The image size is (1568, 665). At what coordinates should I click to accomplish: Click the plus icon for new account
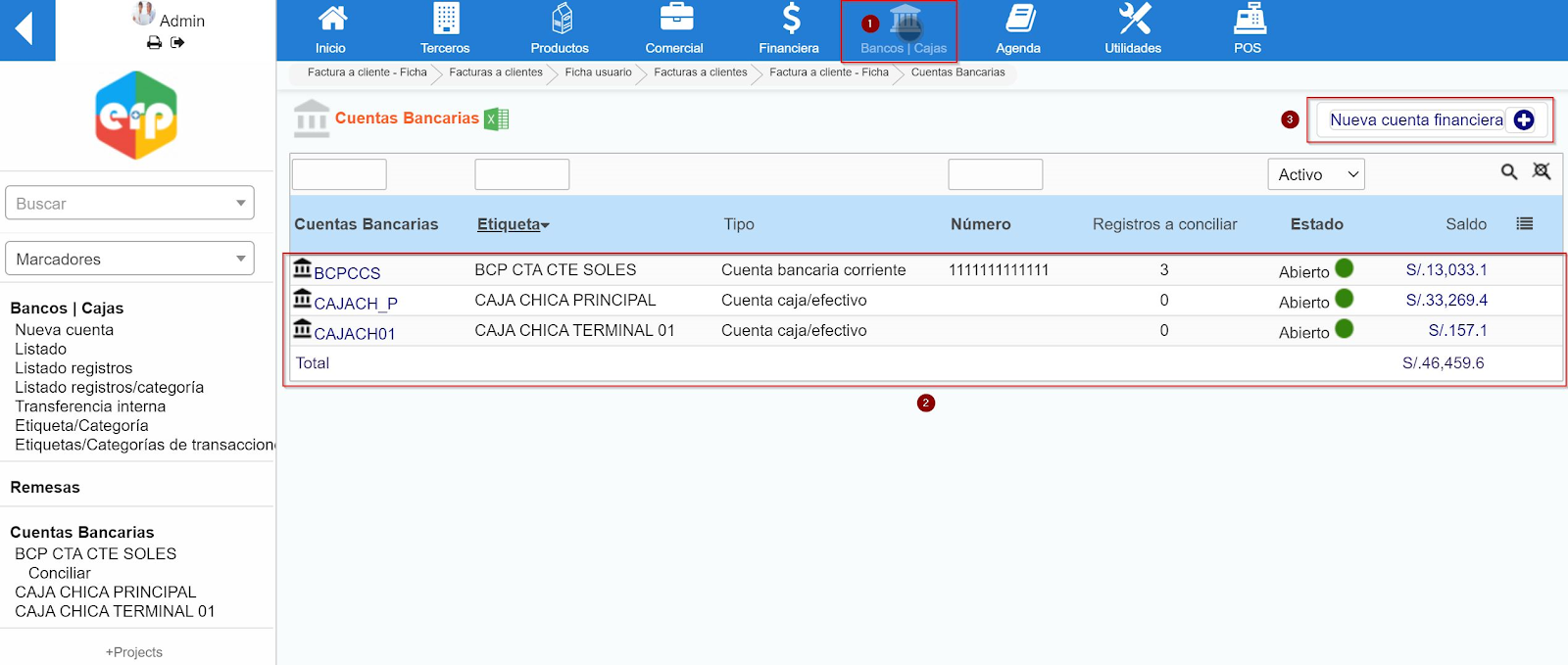tap(1524, 119)
